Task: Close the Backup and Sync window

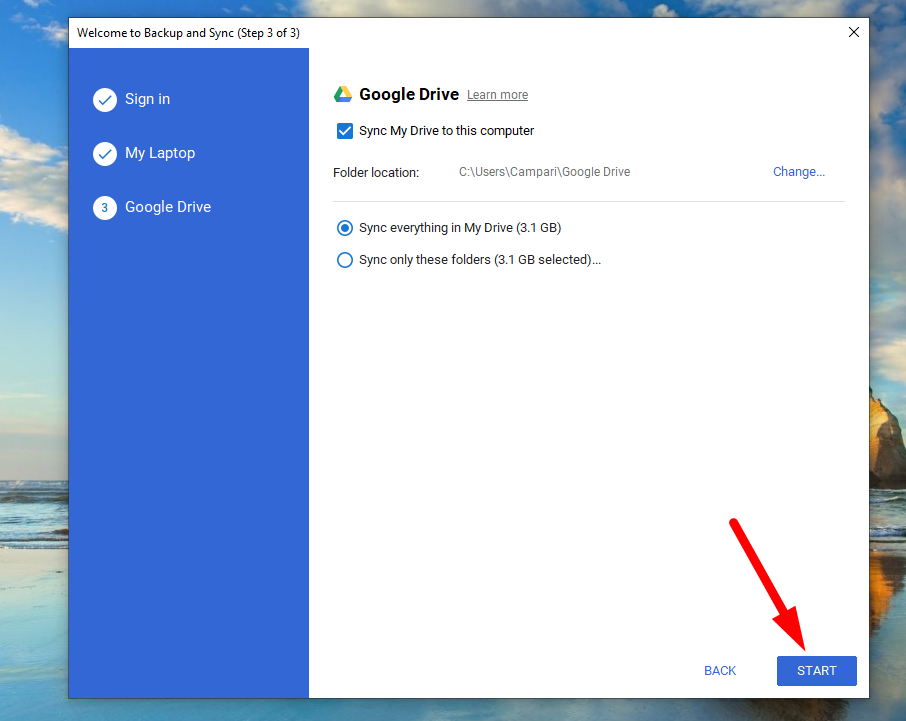Action: (853, 32)
